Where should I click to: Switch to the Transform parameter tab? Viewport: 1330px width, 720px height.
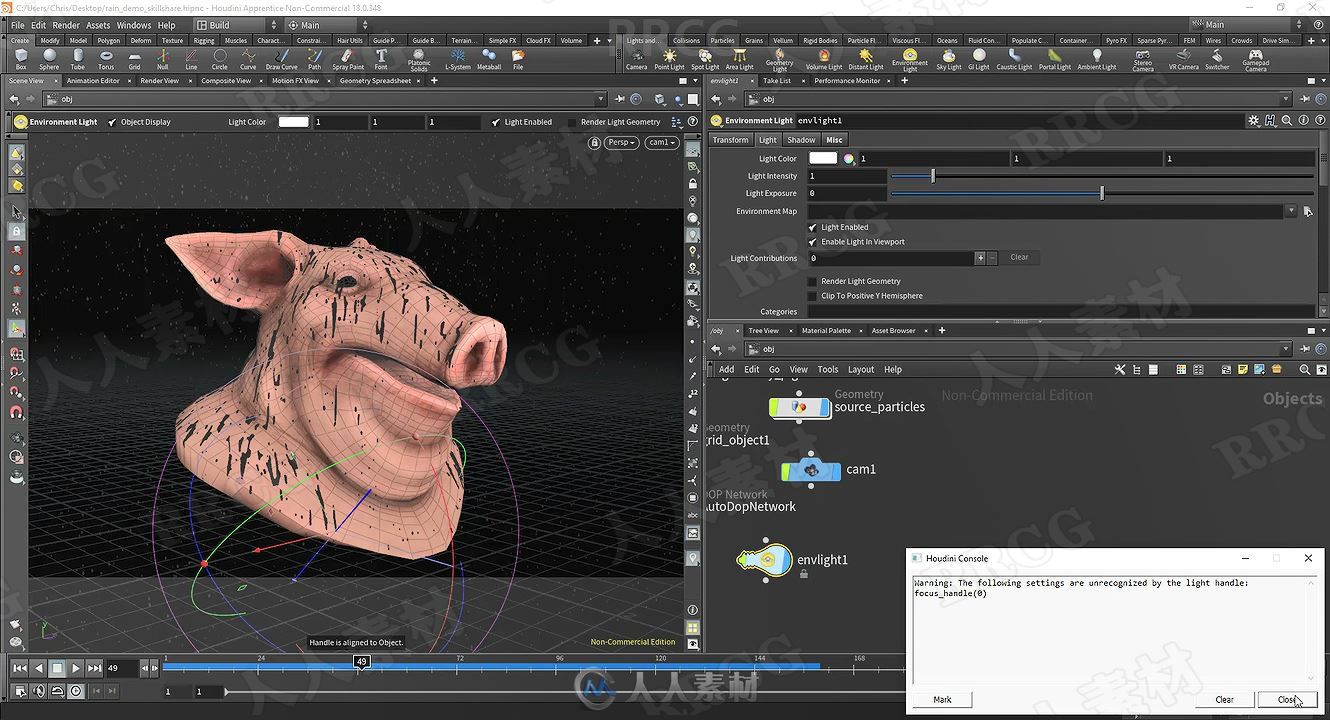coord(730,140)
